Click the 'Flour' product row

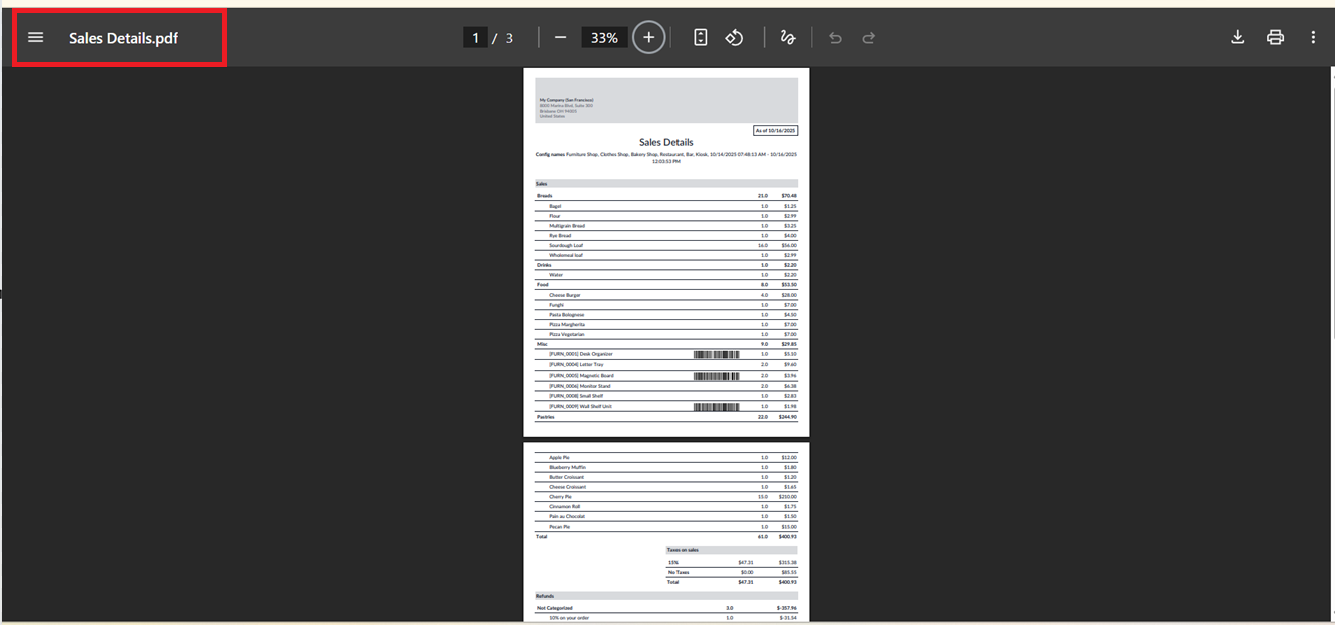point(666,216)
